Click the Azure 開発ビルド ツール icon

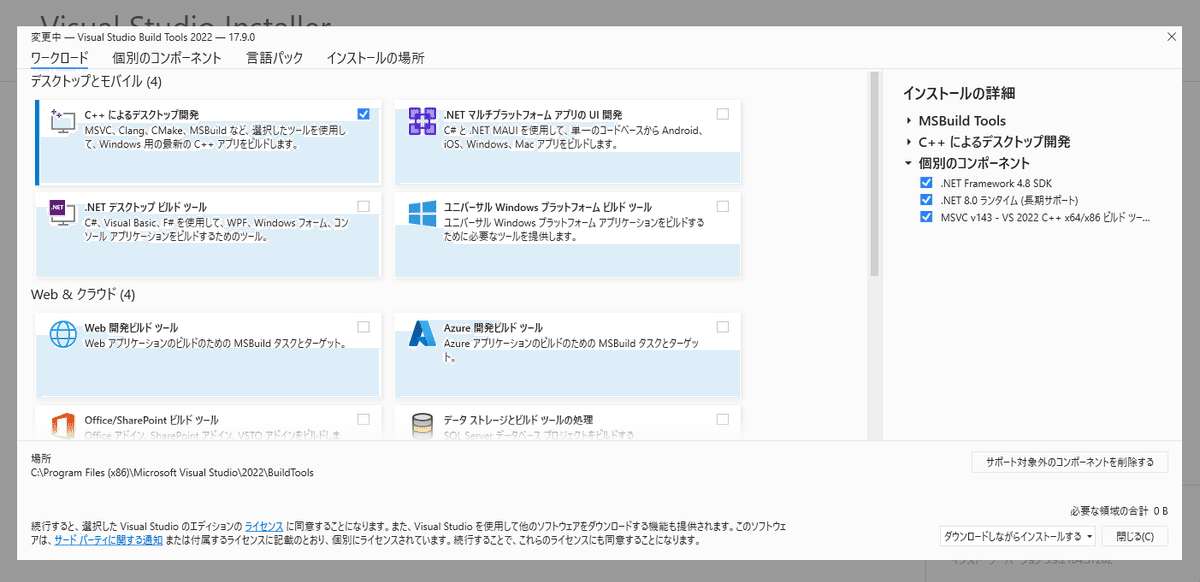[422, 334]
